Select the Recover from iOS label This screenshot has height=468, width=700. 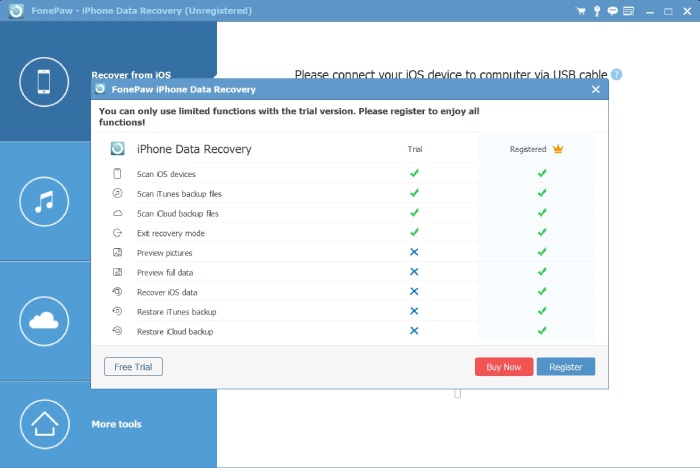131,75
